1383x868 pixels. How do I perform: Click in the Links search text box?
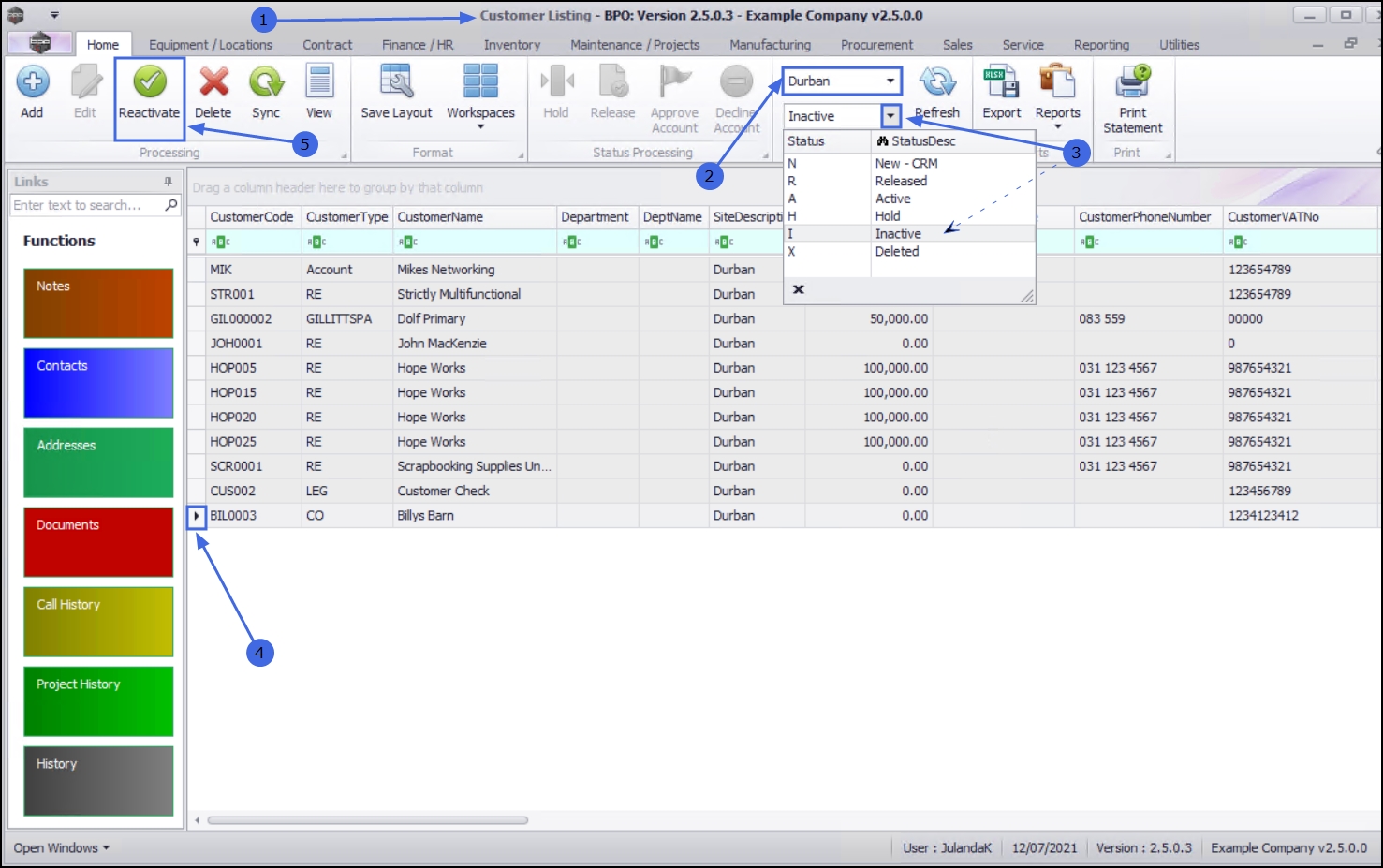point(87,205)
